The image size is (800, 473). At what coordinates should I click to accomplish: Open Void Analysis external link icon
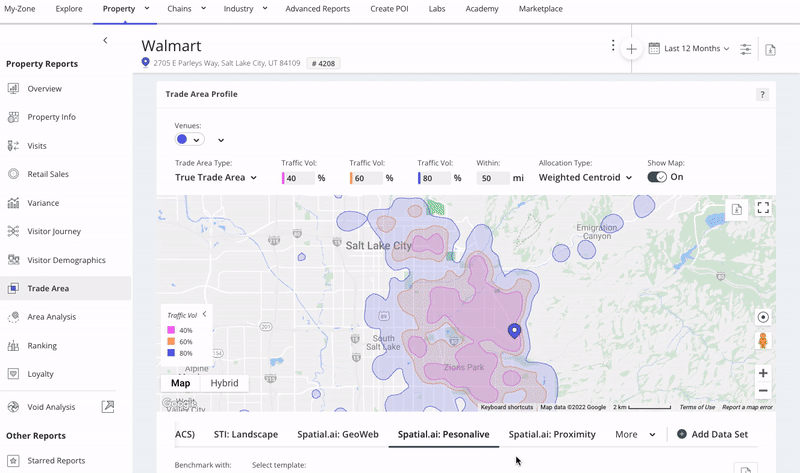tap(108, 407)
